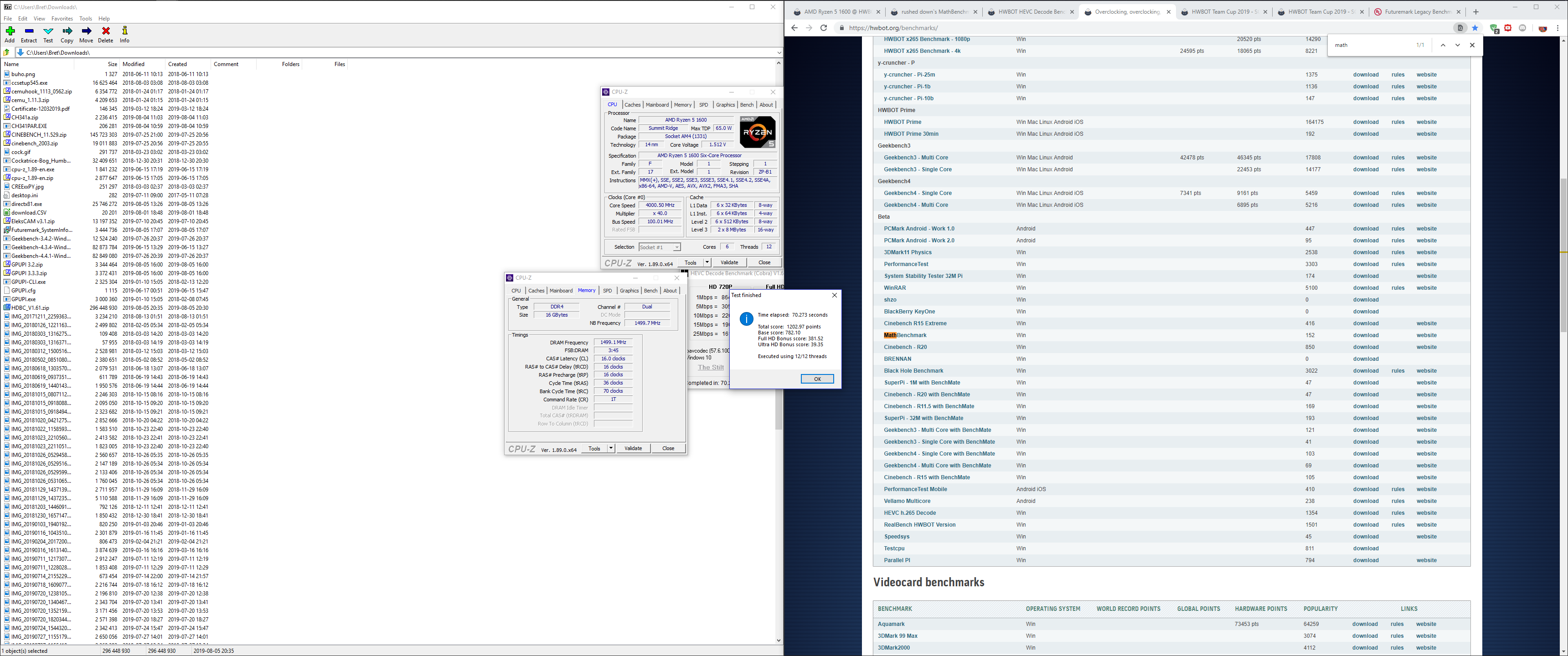This screenshot has width=1568, height=656.
Task: Click the Copy toolbar icon in 7-Zip
Action: (67, 31)
